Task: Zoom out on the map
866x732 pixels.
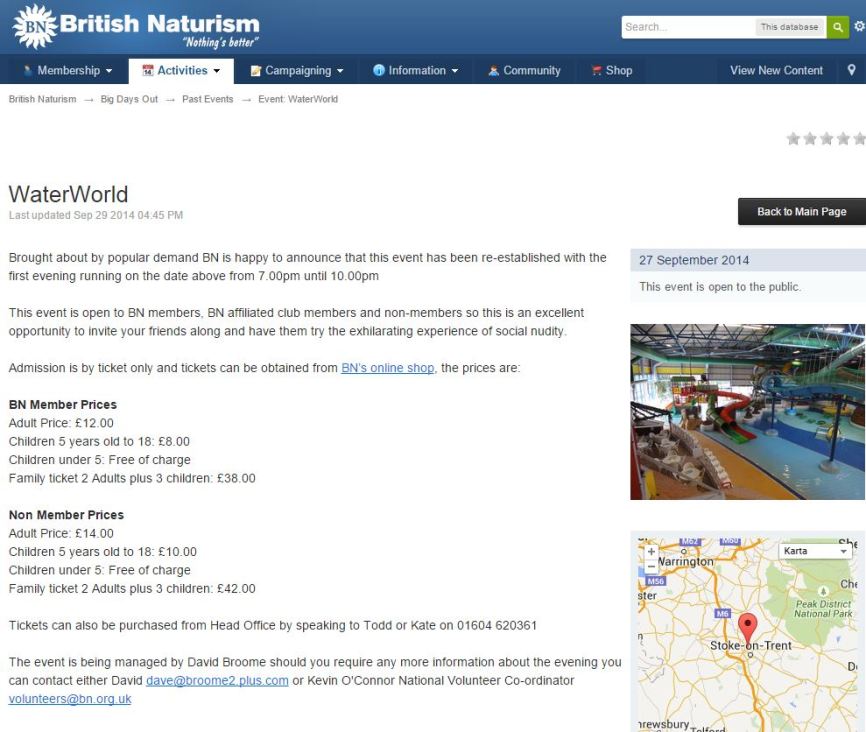Action: coord(652,566)
